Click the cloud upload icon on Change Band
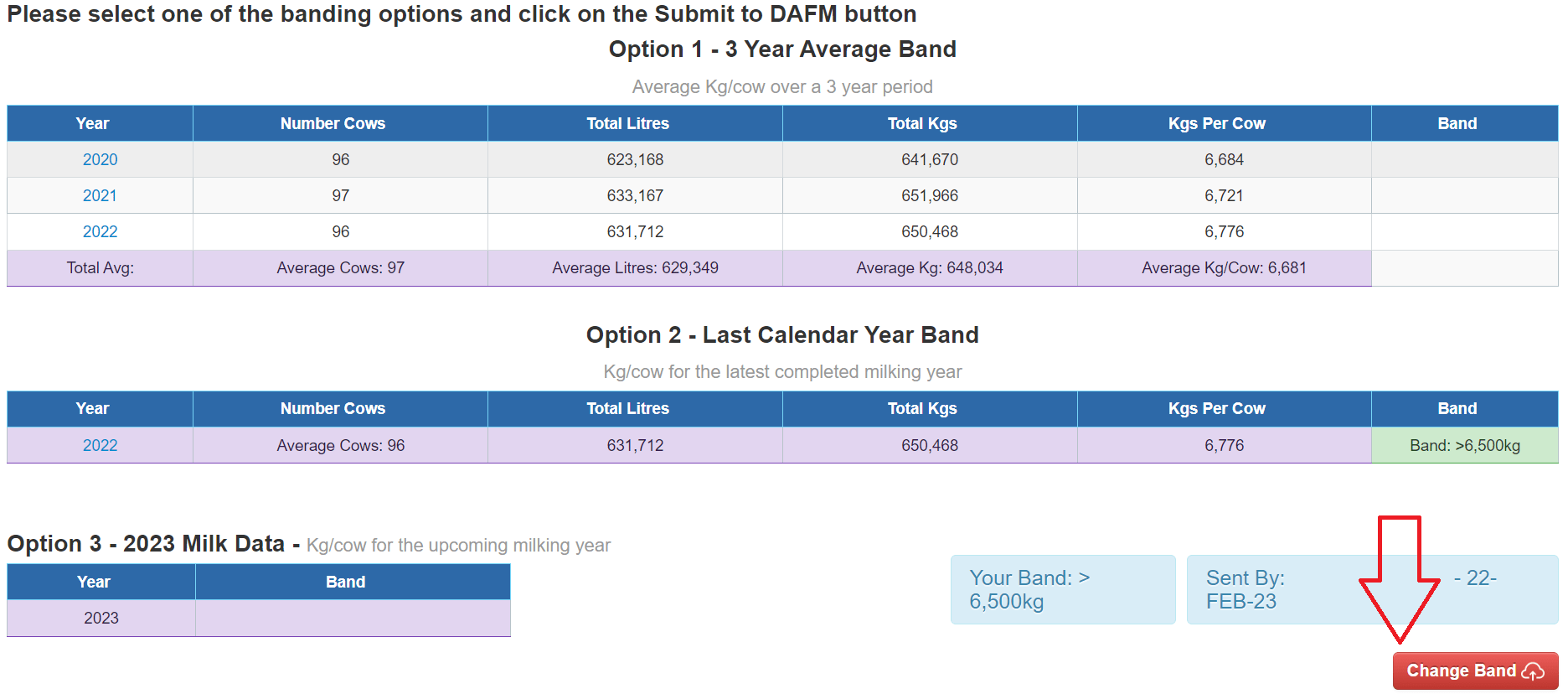This screenshot has width=1568, height=694. 1533,671
